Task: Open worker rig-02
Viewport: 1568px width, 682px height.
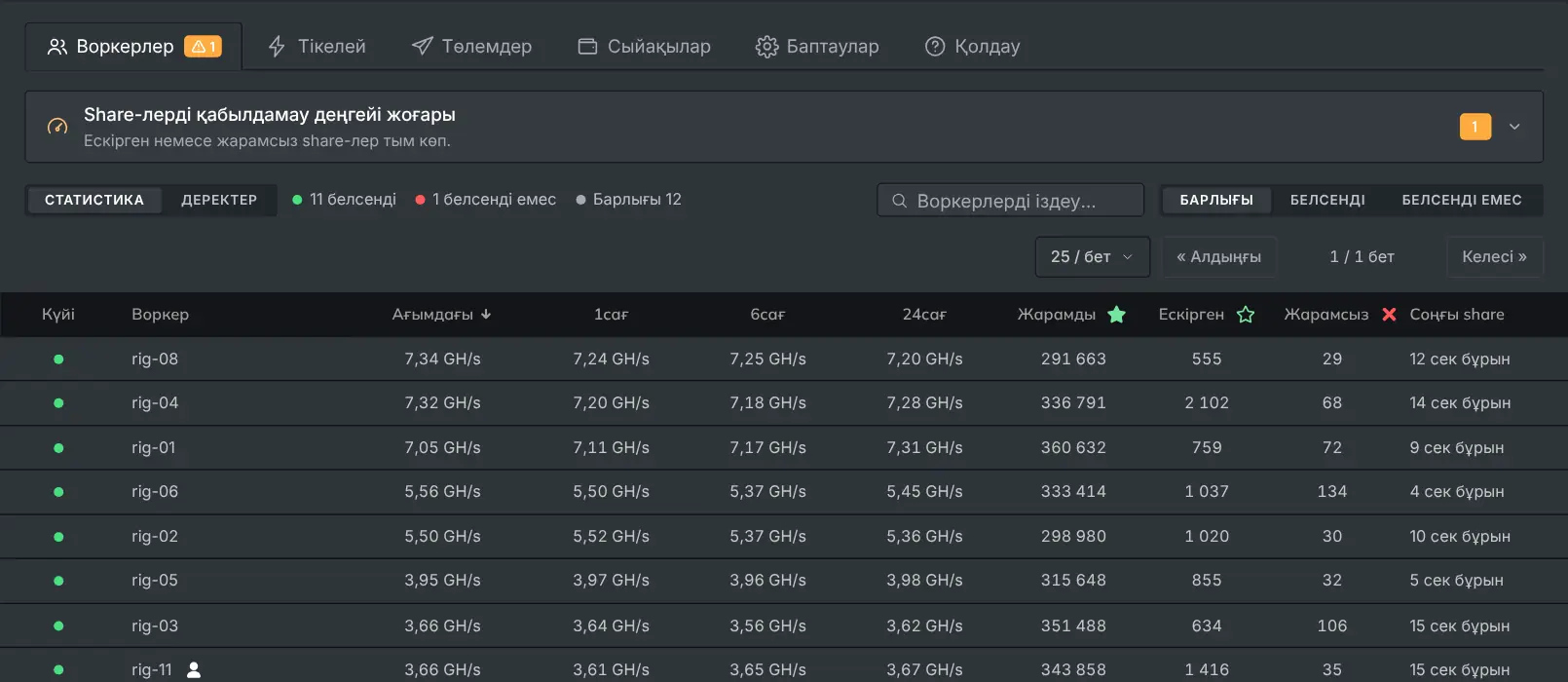Action: click(155, 537)
